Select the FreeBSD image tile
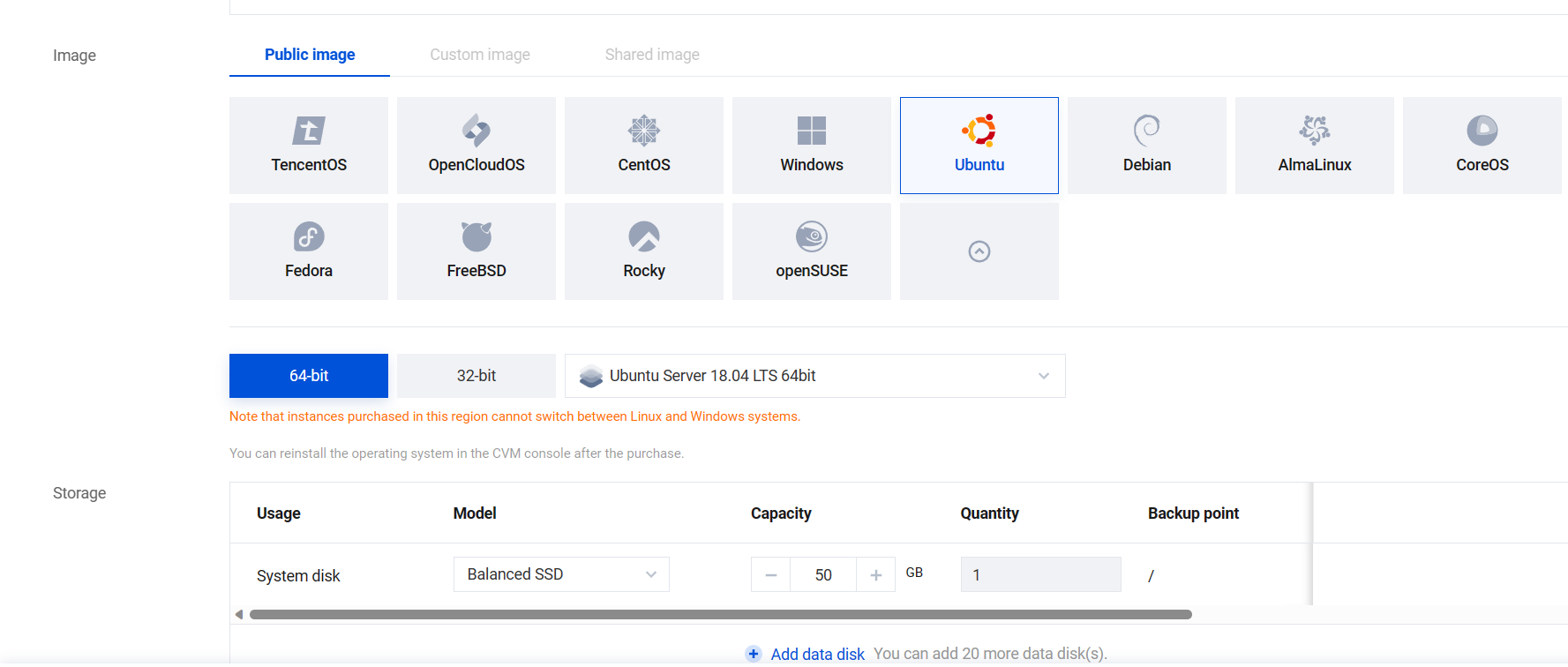Viewport: 1568px width, 667px height. tap(476, 251)
